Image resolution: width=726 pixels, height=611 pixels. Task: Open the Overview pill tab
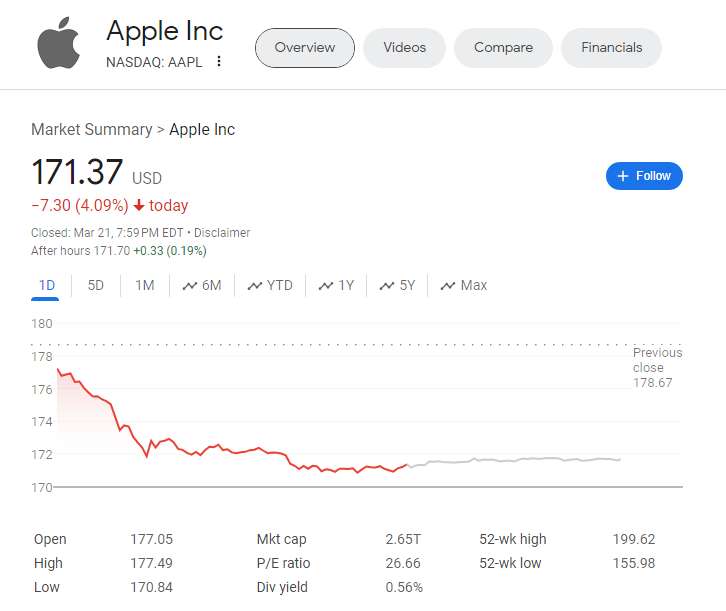(305, 47)
